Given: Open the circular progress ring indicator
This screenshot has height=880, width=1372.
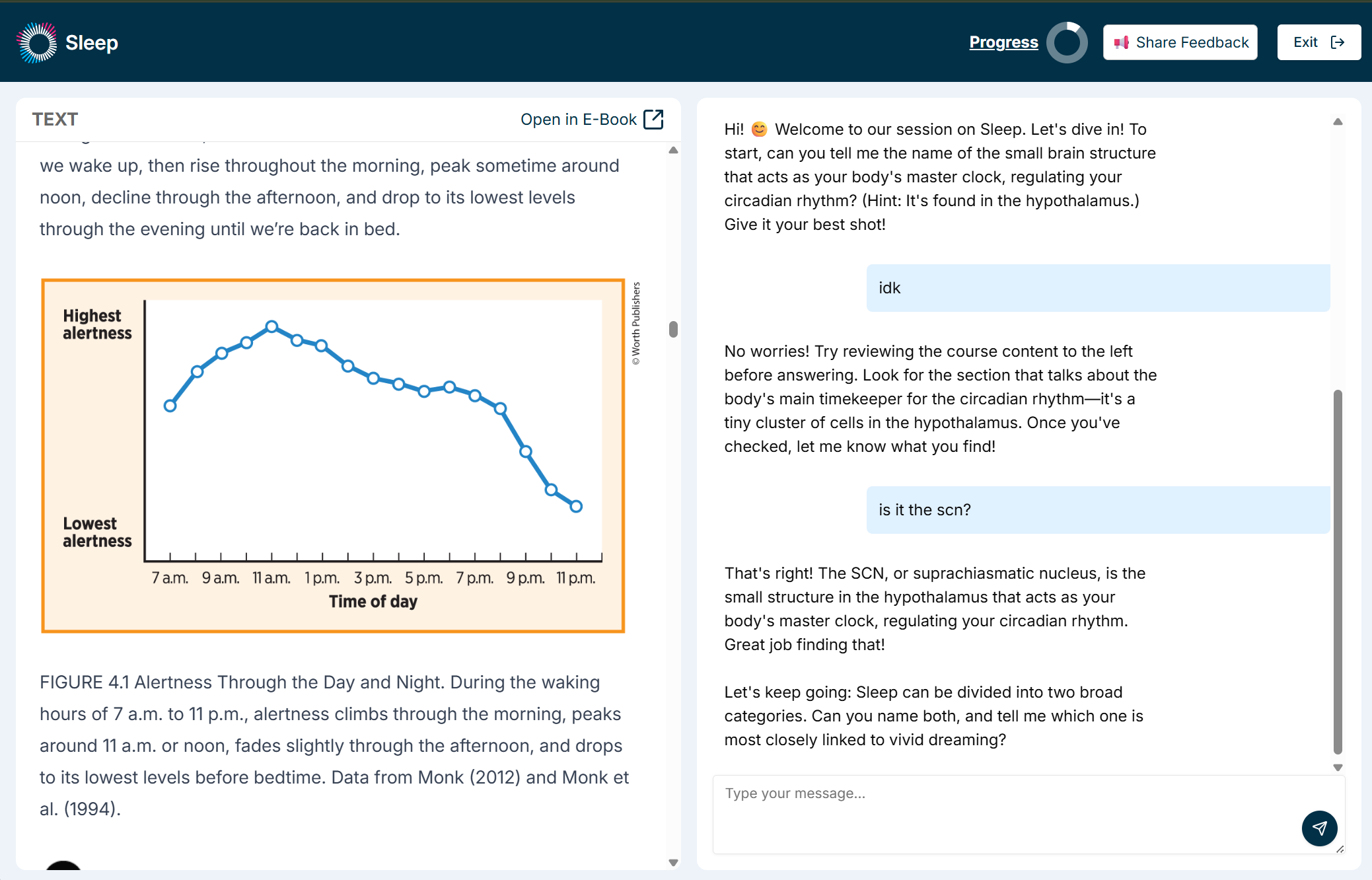Looking at the screenshot, I should tap(1068, 42).
